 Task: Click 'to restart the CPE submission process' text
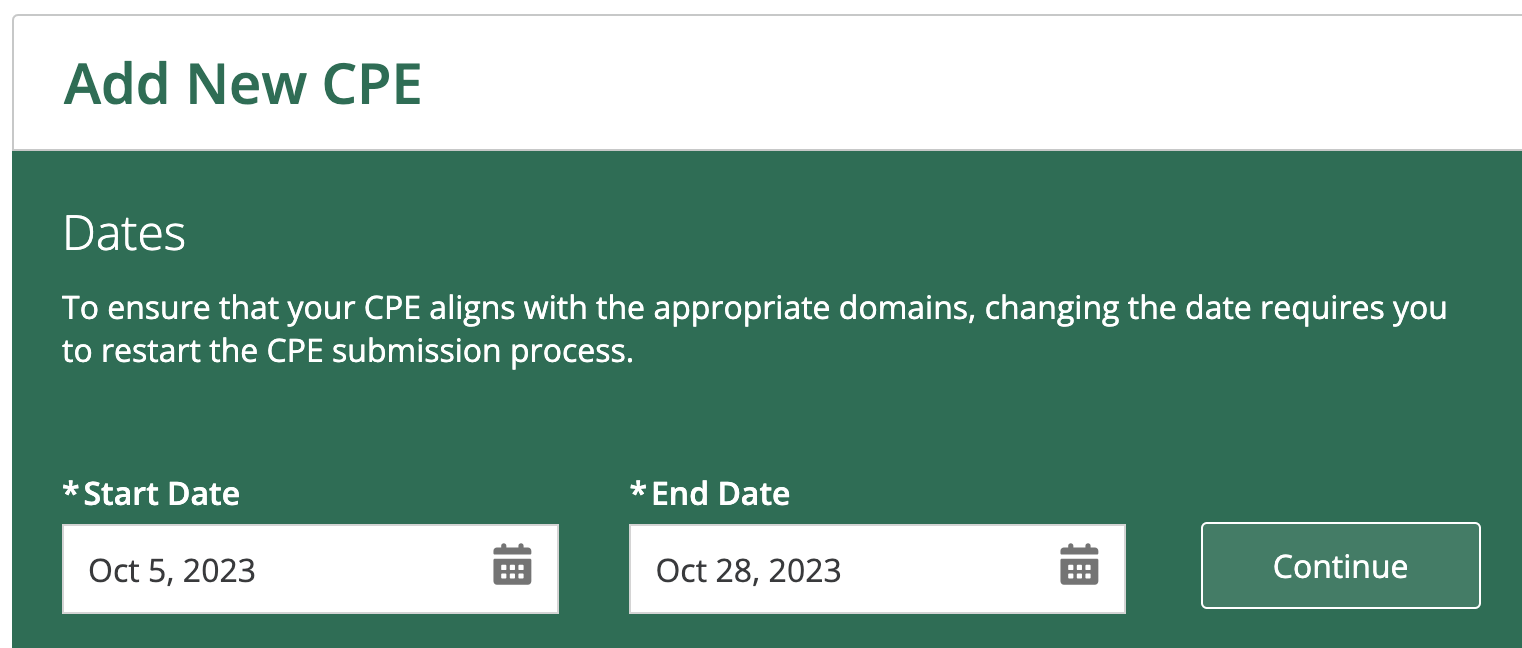tap(348, 353)
